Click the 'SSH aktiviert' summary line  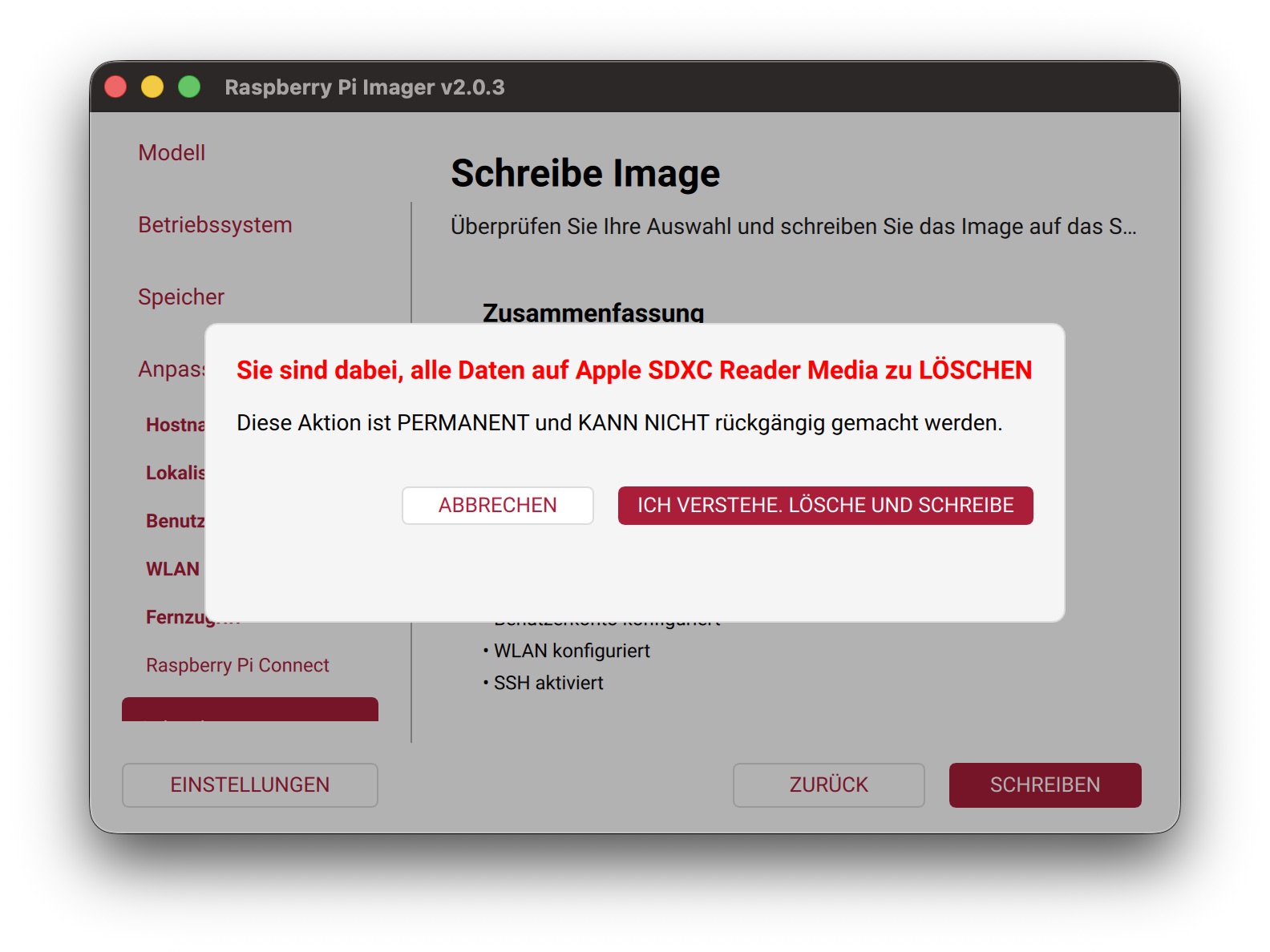(x=543, y=683)
